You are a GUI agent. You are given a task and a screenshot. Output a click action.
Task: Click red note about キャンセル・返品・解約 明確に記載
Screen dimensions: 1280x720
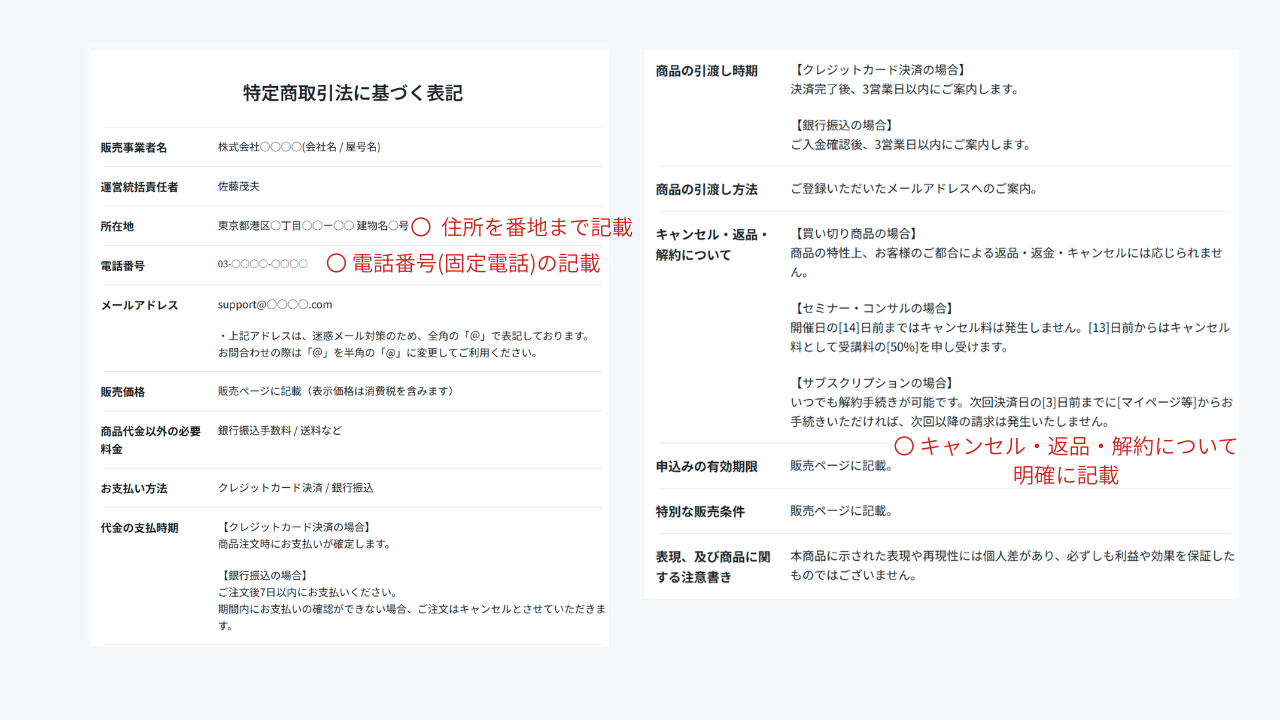pos(1065,460)
